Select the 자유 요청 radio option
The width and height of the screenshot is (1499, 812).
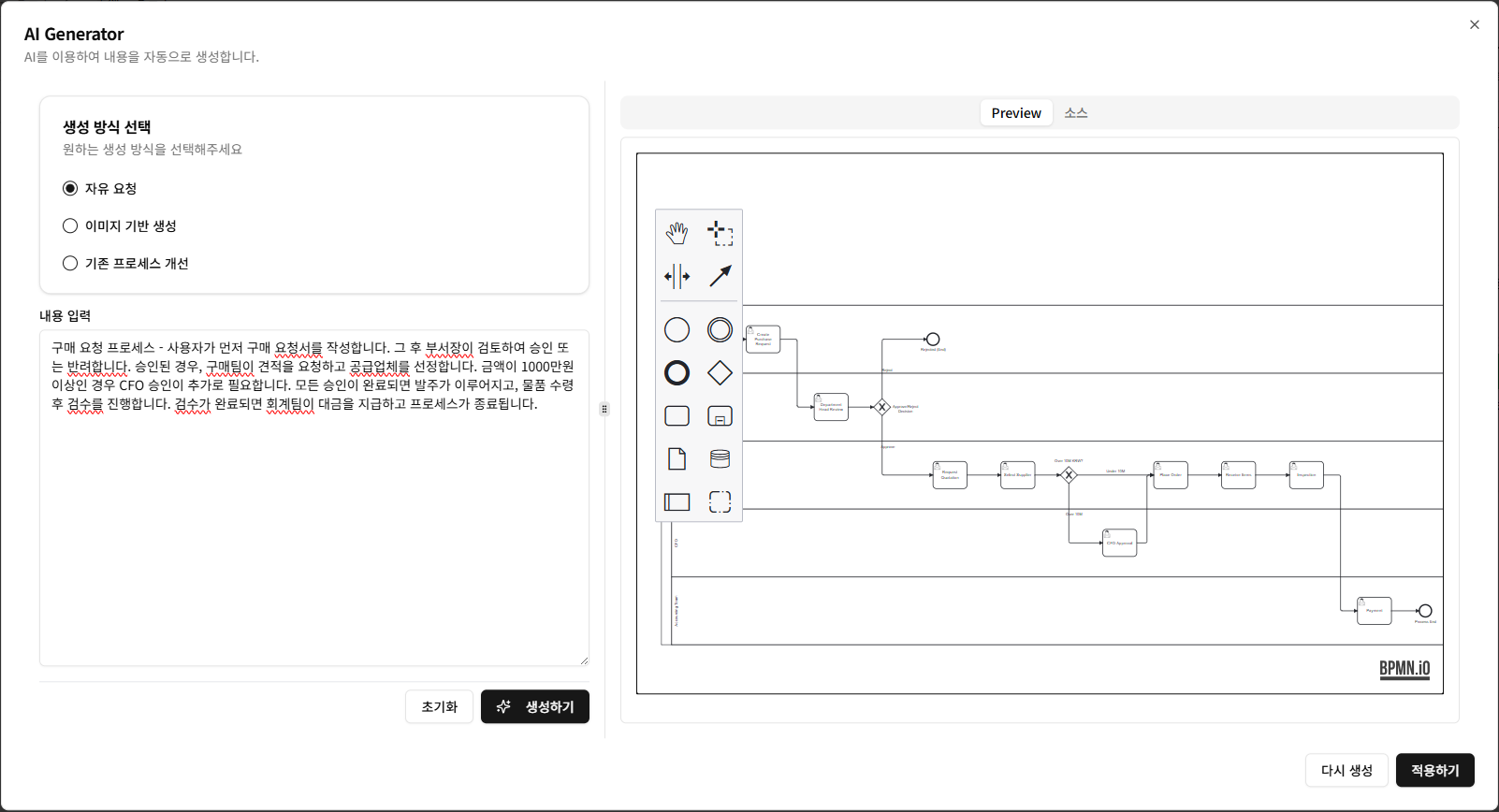click(x=70, y=189)
